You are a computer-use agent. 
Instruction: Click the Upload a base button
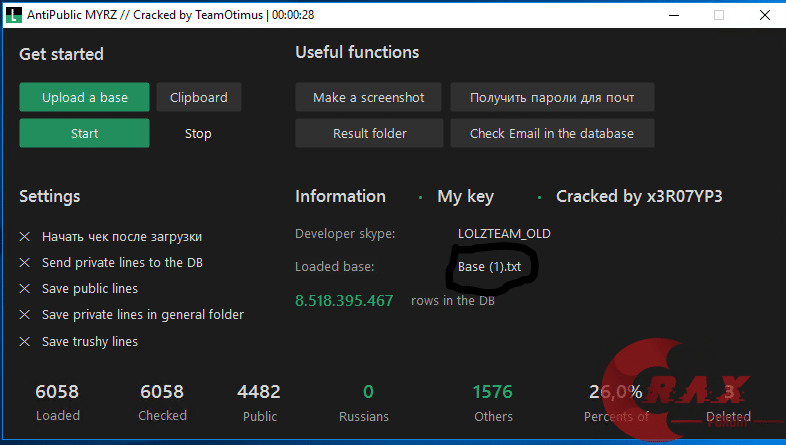(x=84, y=97)
